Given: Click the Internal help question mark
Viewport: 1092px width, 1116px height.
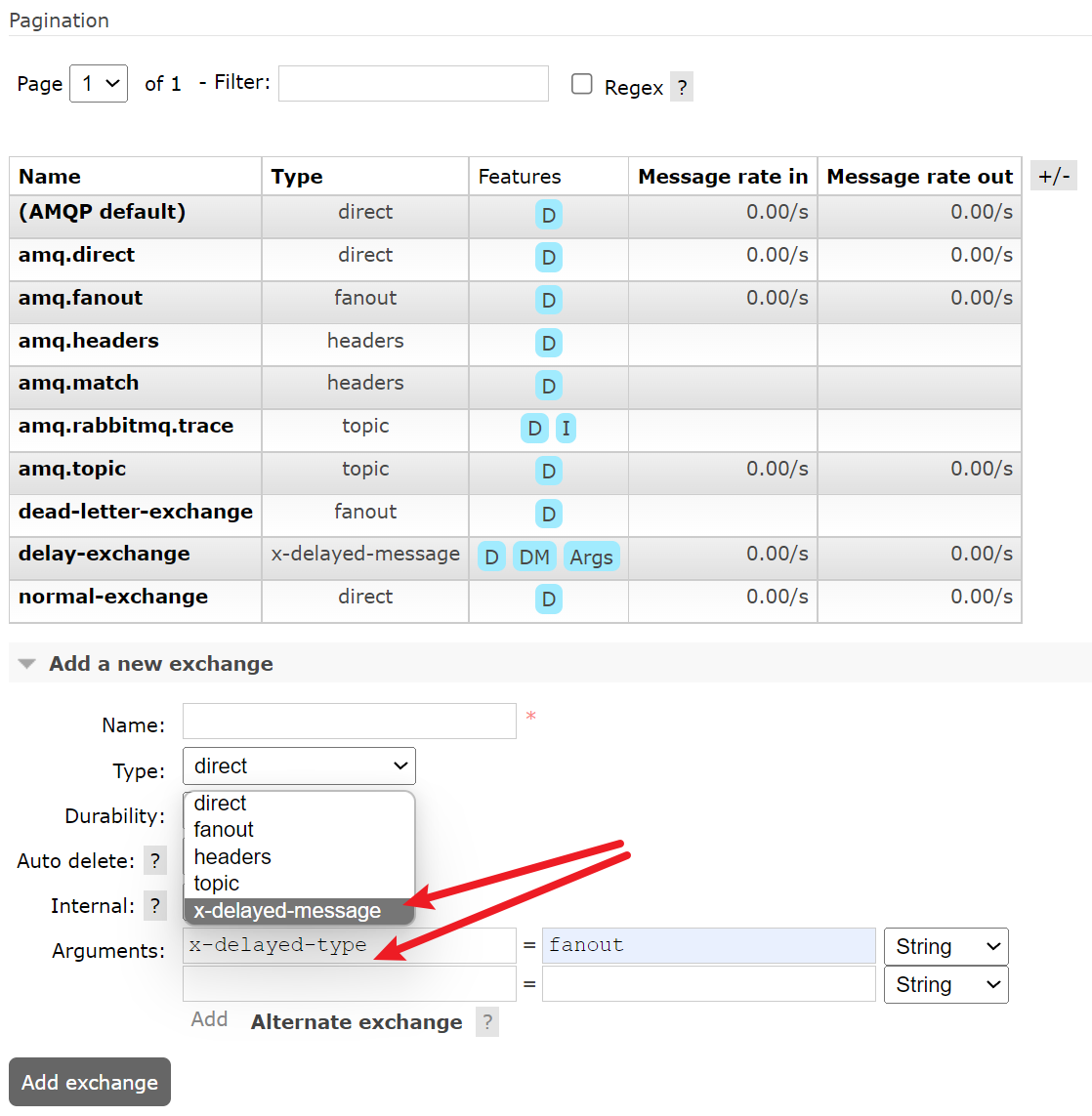Looking at the screenshot, I should tap(154, 906).
